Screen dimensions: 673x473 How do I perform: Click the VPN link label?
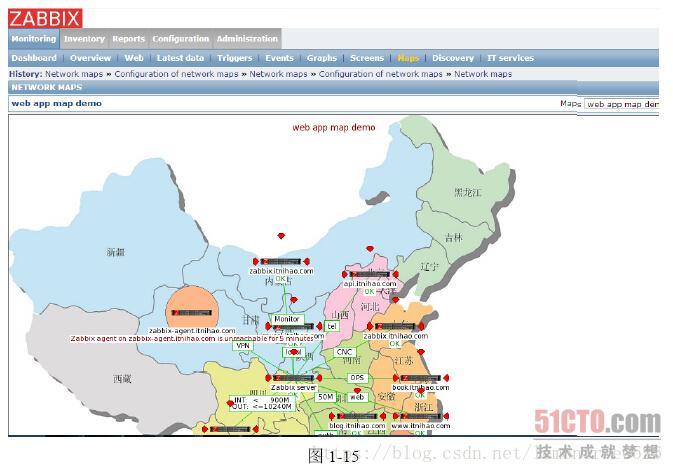click(x=243, y=346)
